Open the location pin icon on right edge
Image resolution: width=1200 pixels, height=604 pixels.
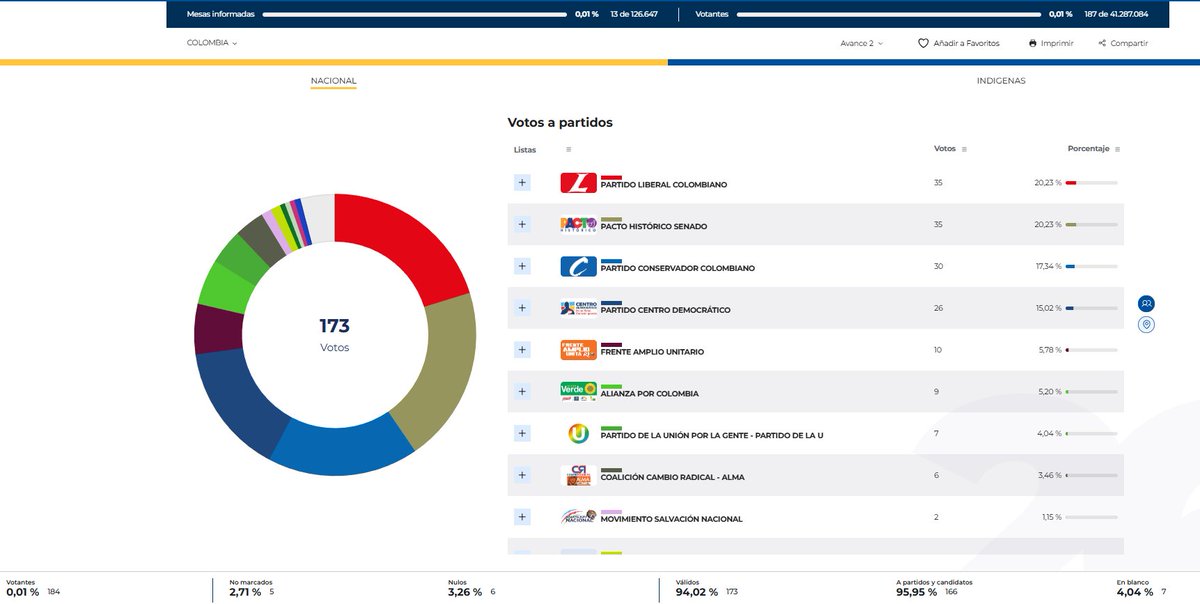[1146, 325]
